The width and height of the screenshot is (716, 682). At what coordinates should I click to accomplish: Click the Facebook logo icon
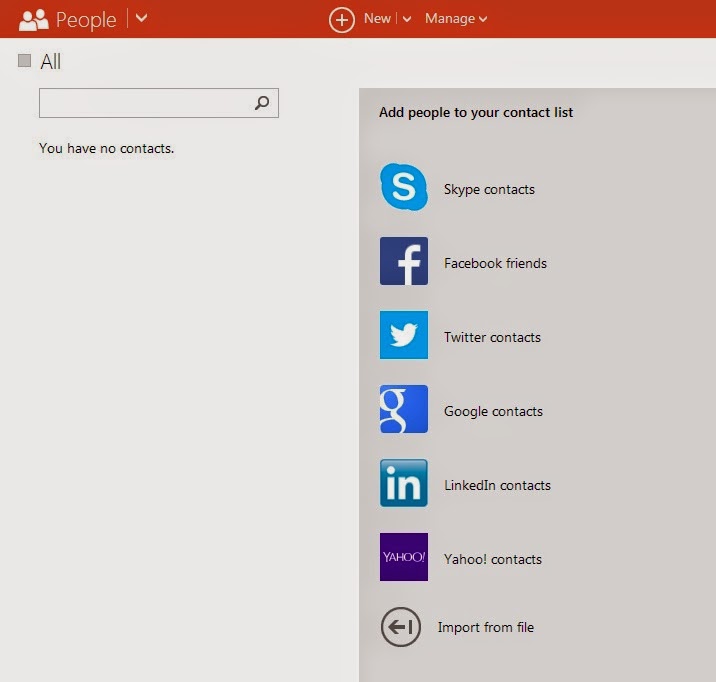(404, 261)
